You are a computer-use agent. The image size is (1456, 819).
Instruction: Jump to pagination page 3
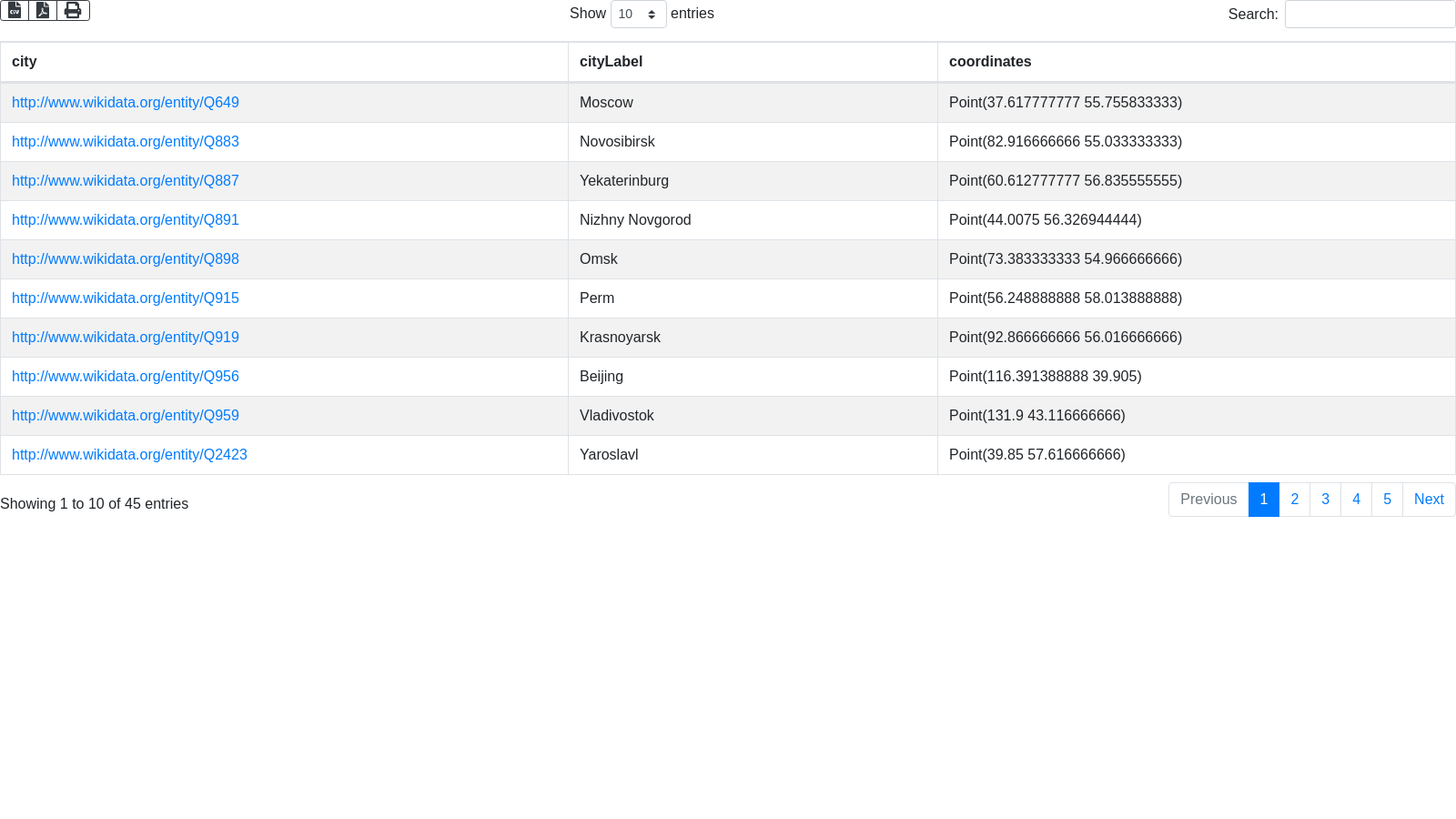1325,500
